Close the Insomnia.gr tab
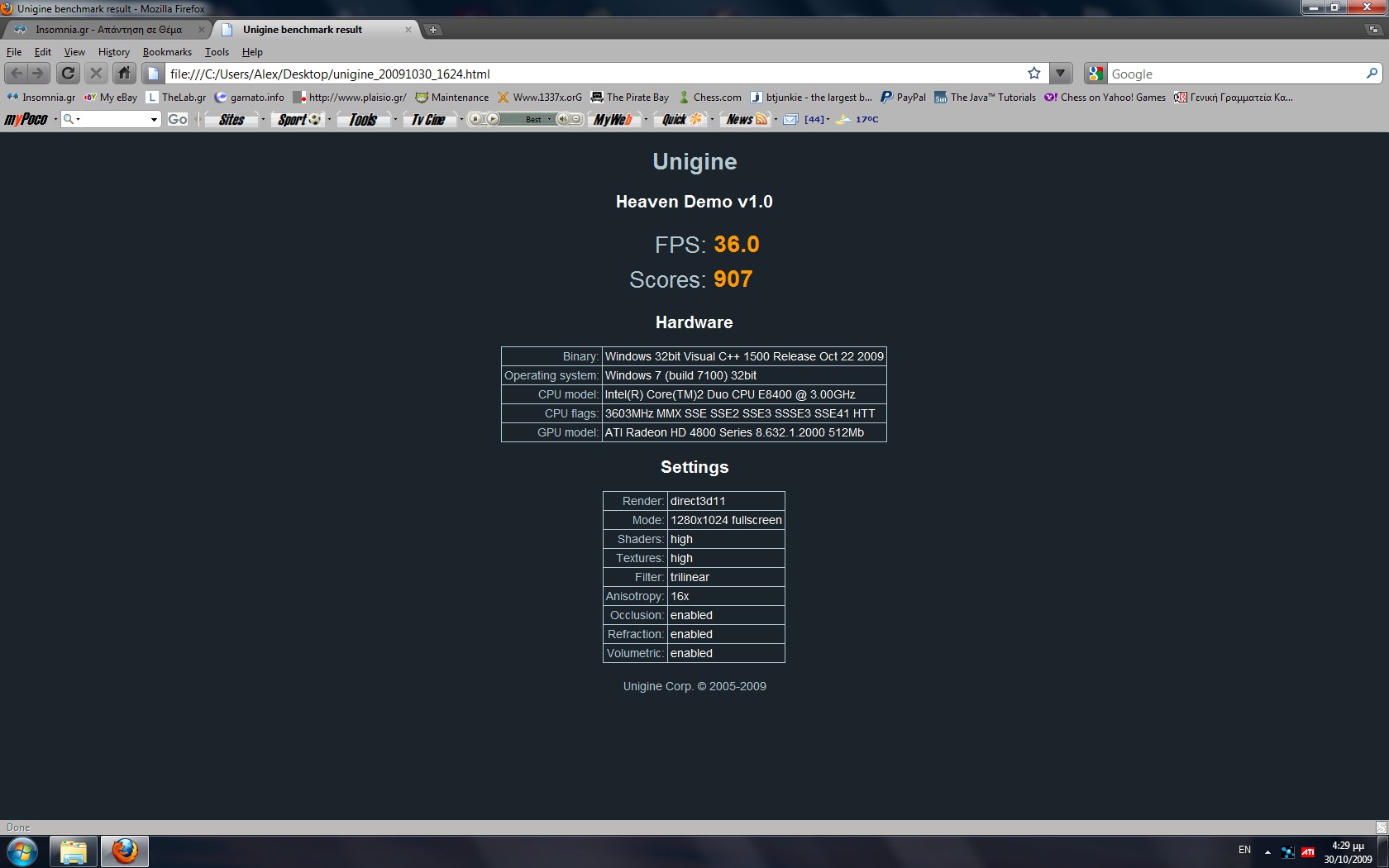Image resolution: width=1389 pixels, height=868 pixels. pos(201,30)
